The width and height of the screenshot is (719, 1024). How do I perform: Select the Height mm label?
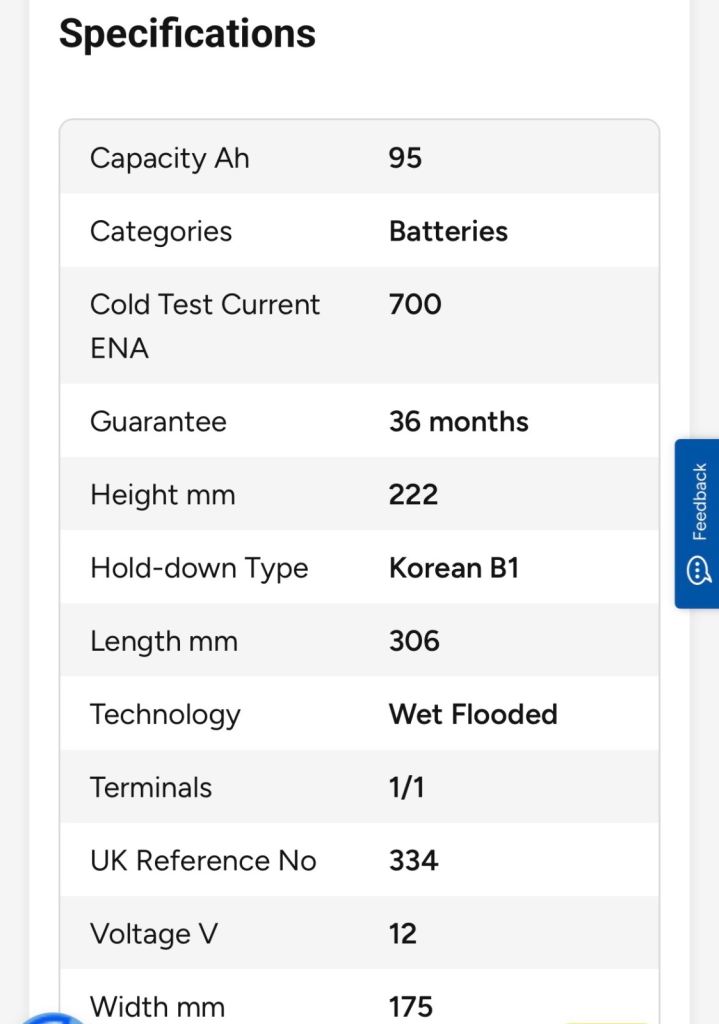click(x=163, y=494)
